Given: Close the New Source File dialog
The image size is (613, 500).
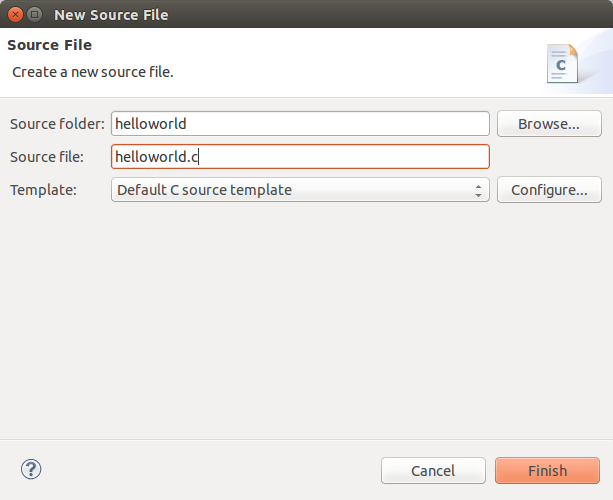Looking at the screenshot, I should point(15,15).
